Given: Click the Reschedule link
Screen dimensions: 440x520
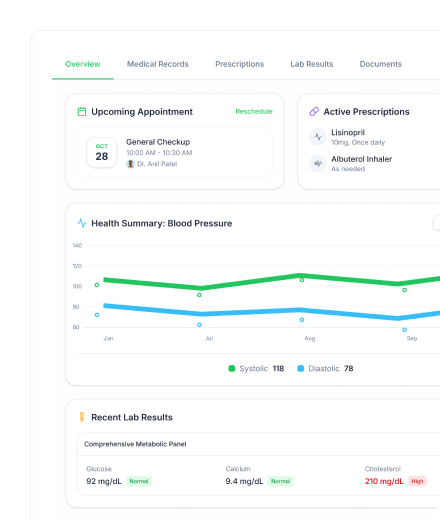Looking at the screenshot, I should coord(254,111).
